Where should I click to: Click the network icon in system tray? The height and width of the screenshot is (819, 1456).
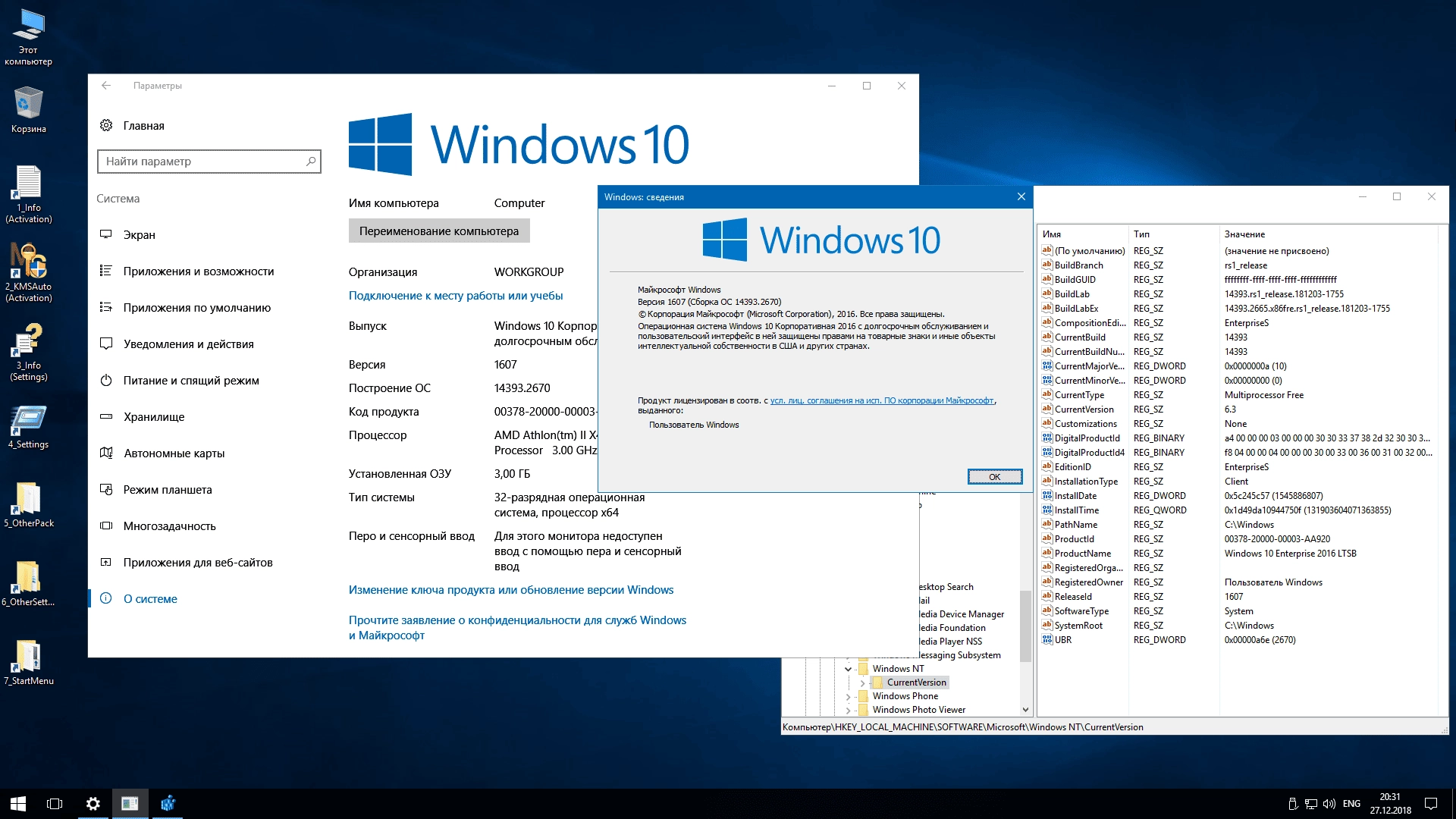tap(1311, 804)
